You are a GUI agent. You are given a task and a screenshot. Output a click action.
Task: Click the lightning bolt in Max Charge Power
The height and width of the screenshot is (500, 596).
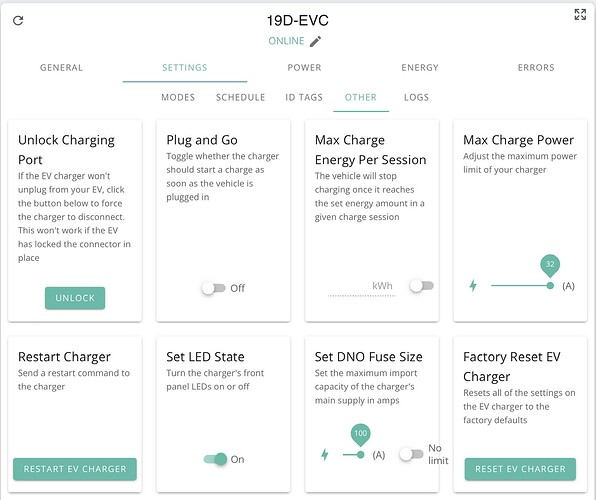pyautogui.click(x=473, y=285)
